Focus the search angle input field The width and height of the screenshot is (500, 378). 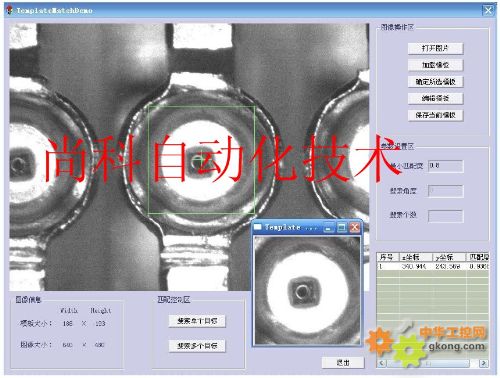(x=446, y=191)
